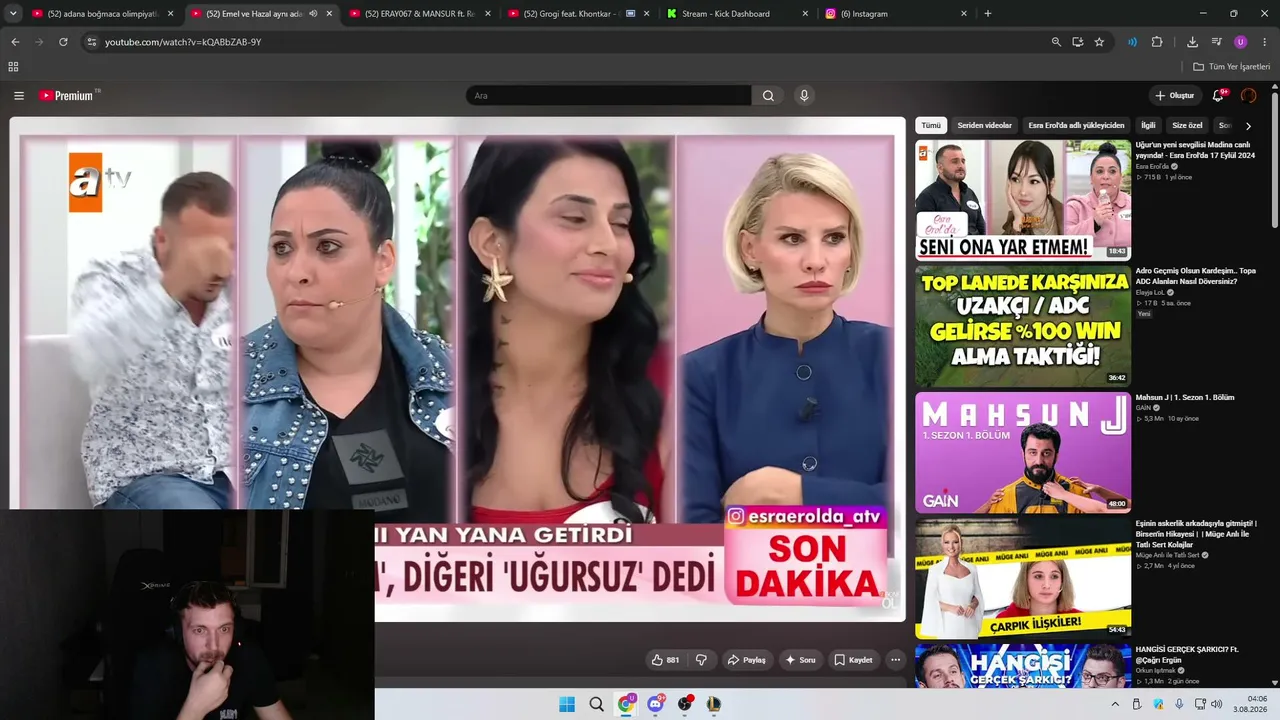The width and height of the screenshot is (1280, 720).
Task: Open Tüm Yer İşaretleri bookmarks folder
Action: coord(1231,67)
